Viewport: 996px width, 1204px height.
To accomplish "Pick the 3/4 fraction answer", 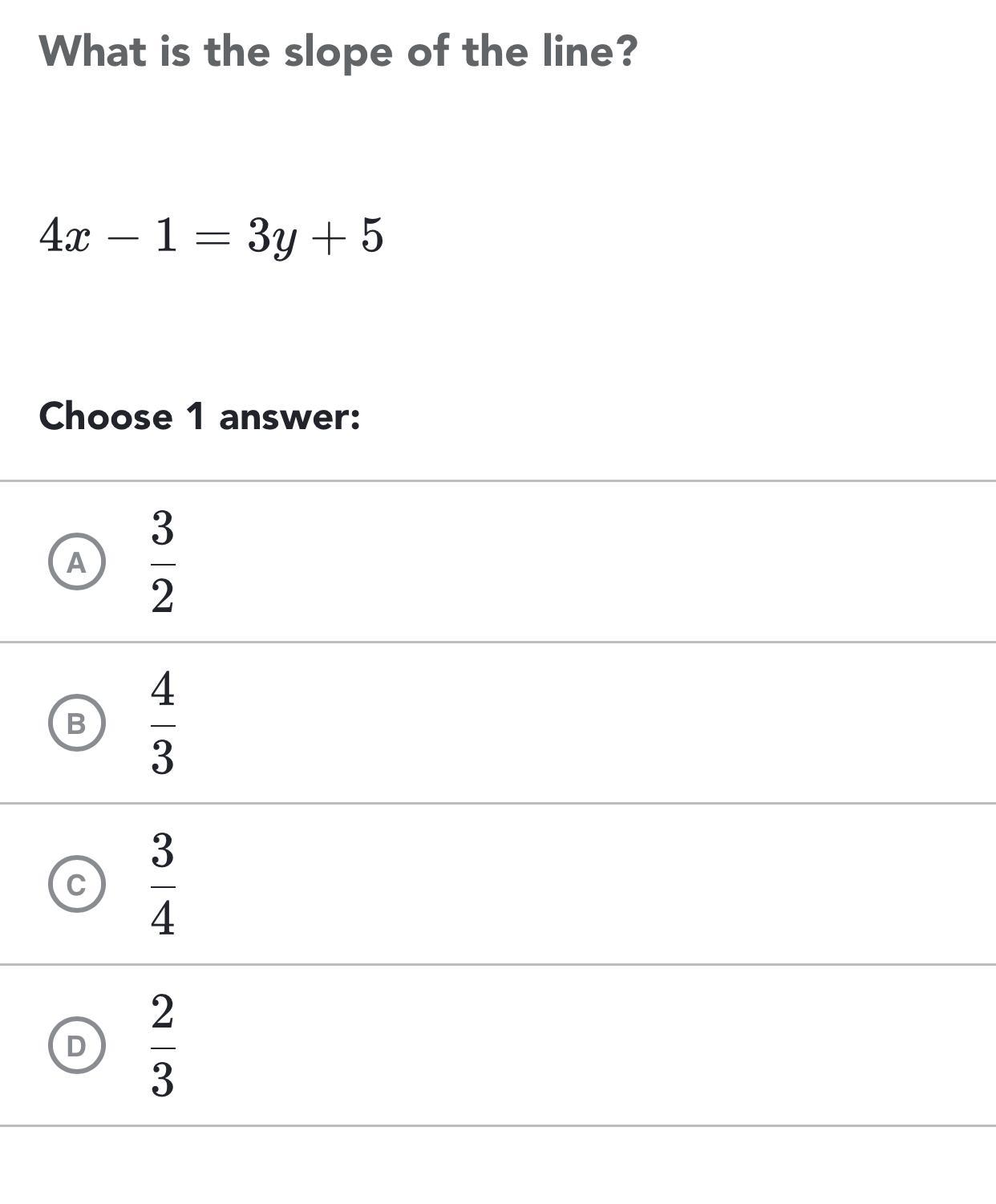I will coord(162,885).
